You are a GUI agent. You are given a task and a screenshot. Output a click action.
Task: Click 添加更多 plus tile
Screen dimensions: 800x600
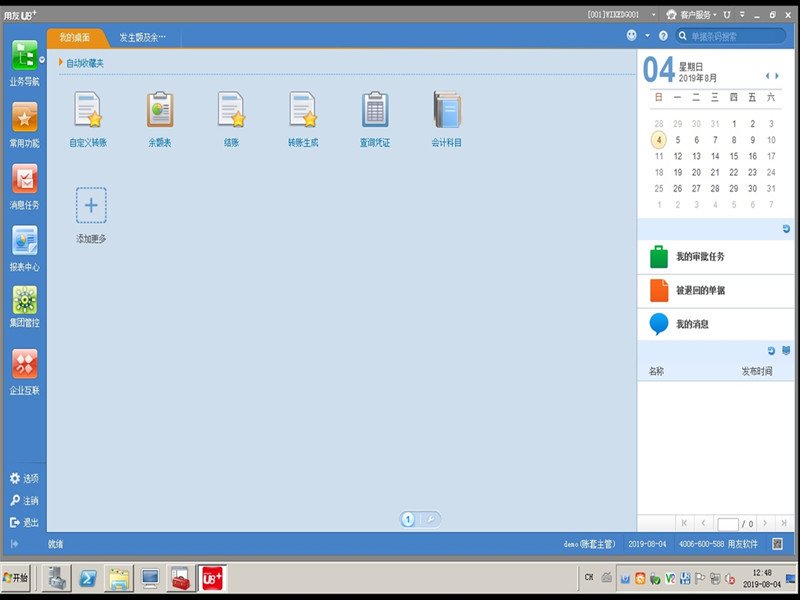91,206
